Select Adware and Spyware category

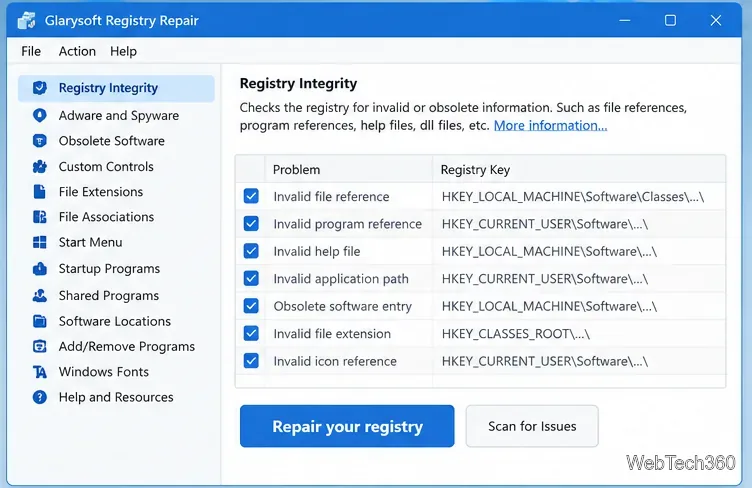click(118, 116)
